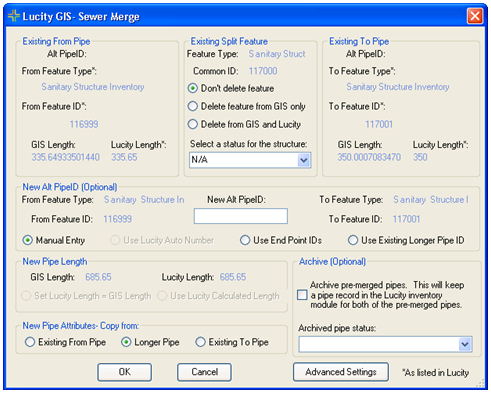Click Lucity Length value 350

pyautogui.click(x=420, y=157)
